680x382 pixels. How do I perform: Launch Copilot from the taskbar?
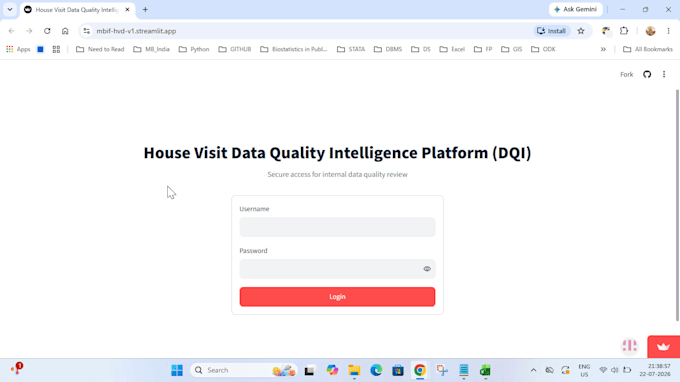332,370
